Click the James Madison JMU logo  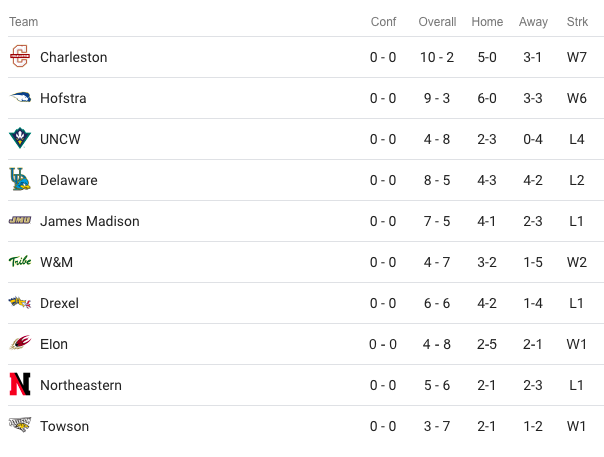pos(19,221)
